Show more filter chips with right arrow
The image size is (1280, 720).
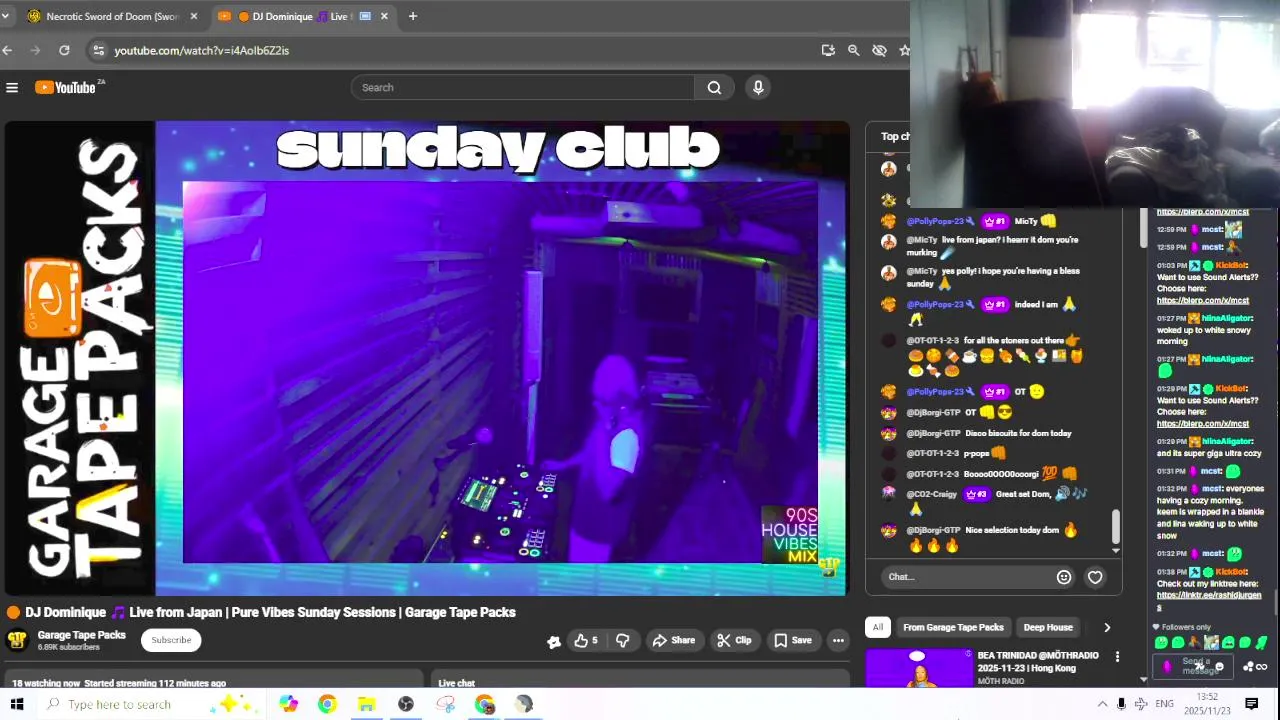pyautogui.click(x=1107, y=627)
